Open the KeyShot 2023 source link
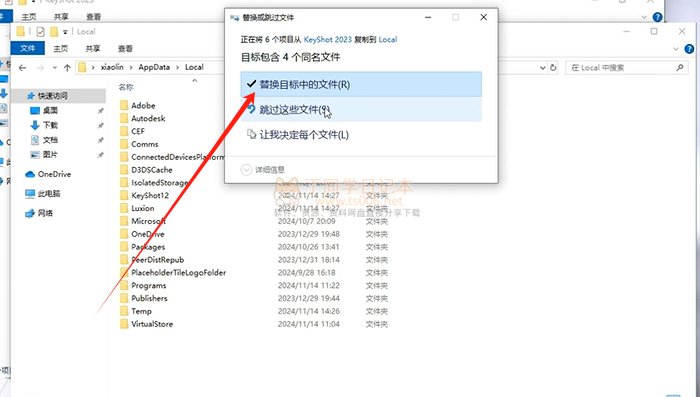The image size is (700, 397). pos(328,39)
